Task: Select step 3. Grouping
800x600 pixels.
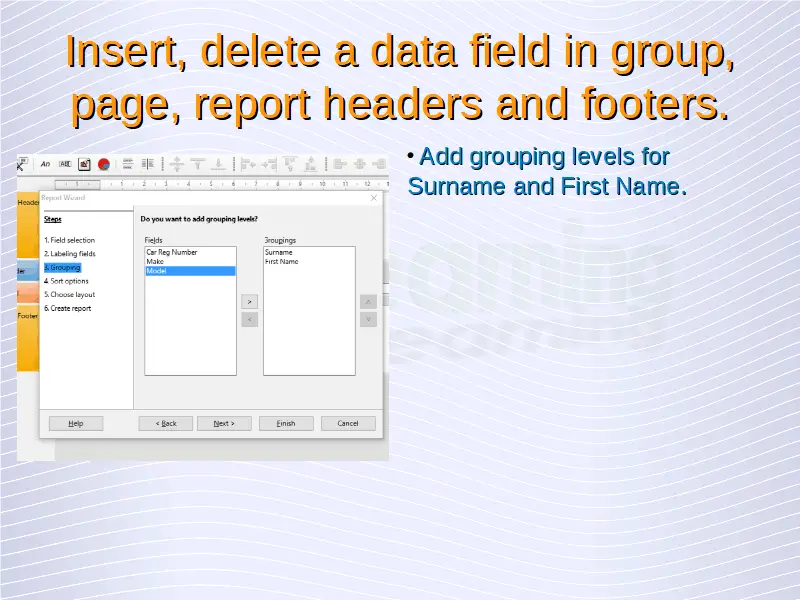Action: [62, 267]
